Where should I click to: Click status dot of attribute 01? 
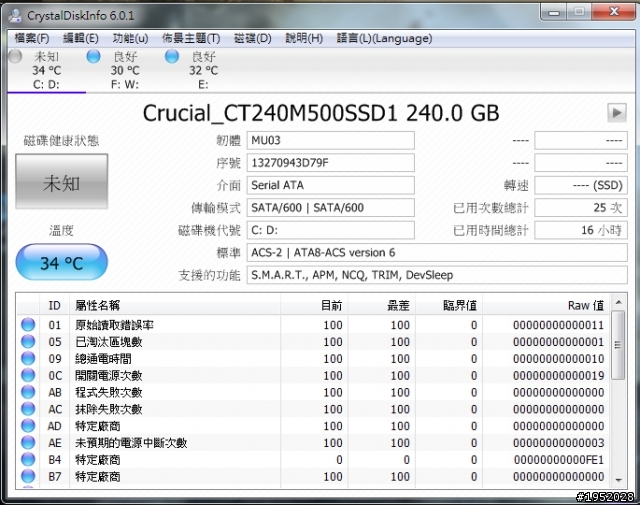click(x=28, y=325)
